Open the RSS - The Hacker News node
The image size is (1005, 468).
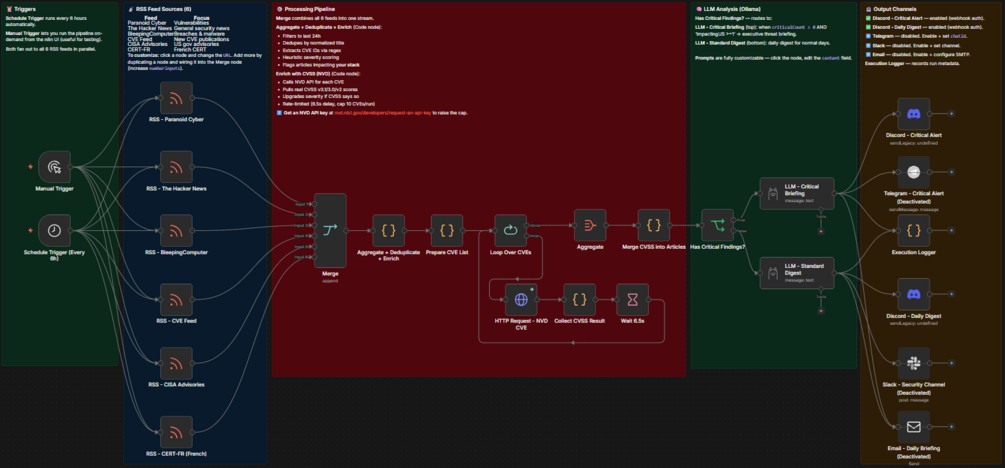(176, 167)
